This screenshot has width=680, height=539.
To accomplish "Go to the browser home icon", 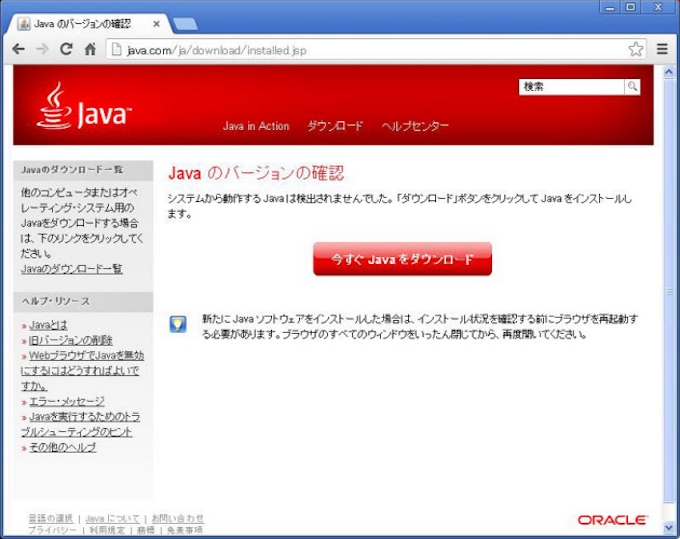I will pyautogui.click(x=90, y=49).
